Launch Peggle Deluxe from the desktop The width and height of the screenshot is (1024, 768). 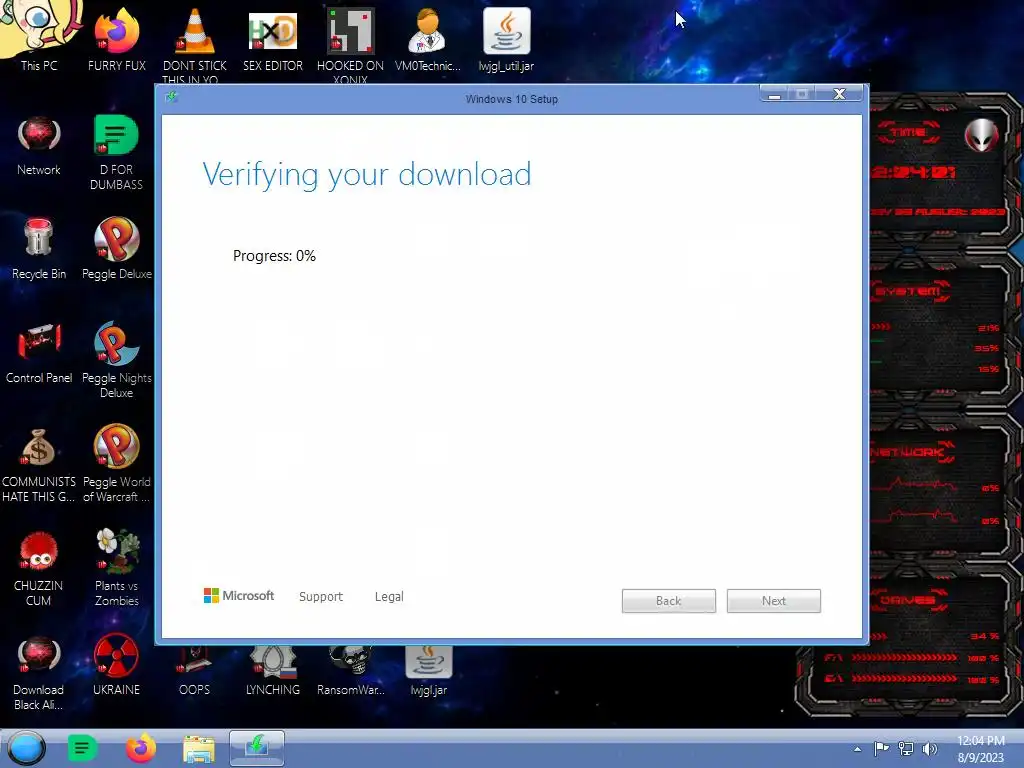point(116,248)
